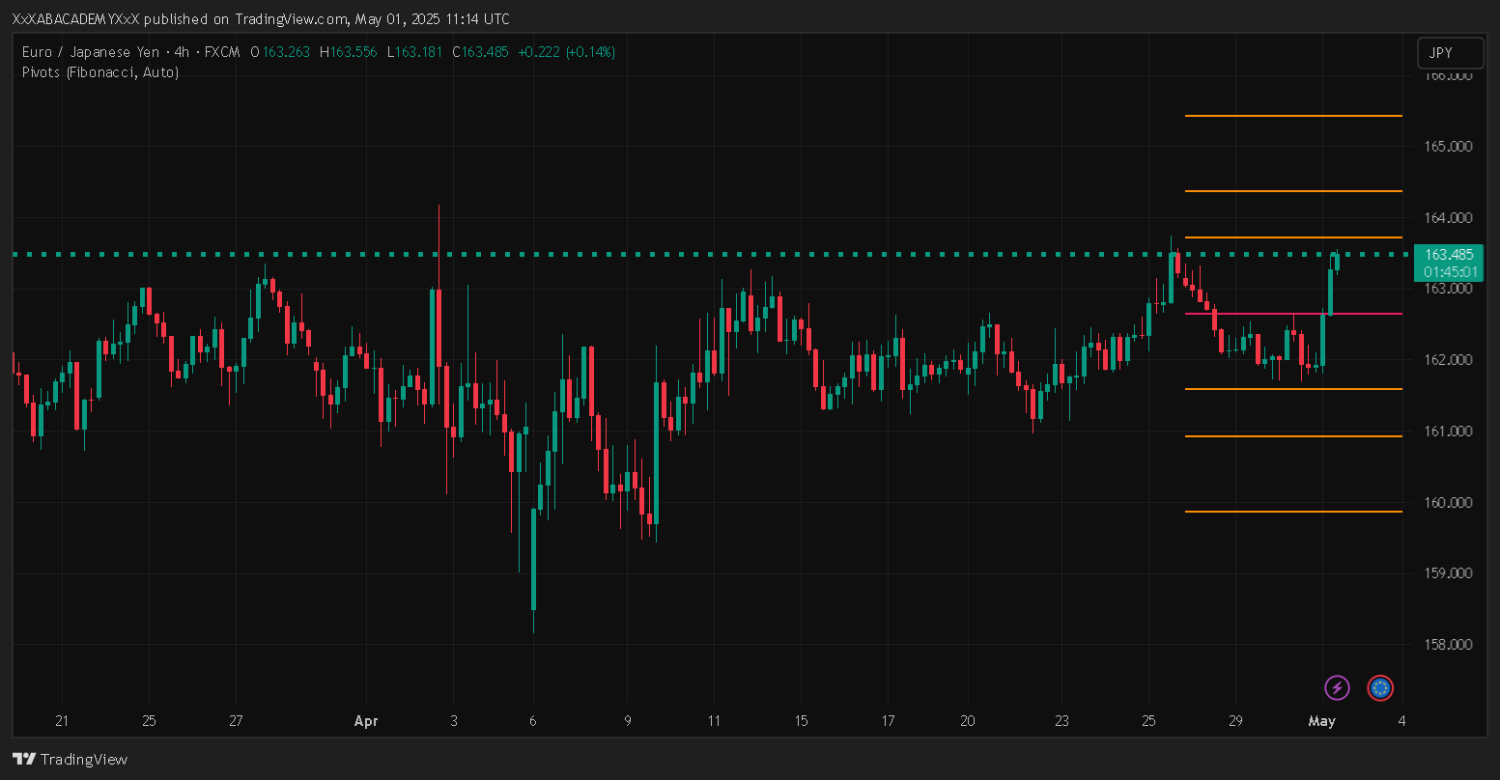Screen dimensions: 1500x780
Task: Select the lowest orange support pivot line
Action: pyautogui.click(x=1292, y=511)
